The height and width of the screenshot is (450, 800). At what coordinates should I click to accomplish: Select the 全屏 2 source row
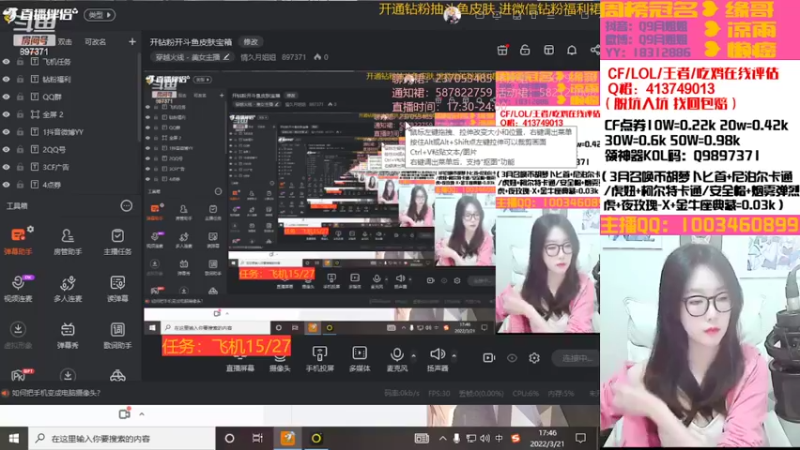coord(70,114)
